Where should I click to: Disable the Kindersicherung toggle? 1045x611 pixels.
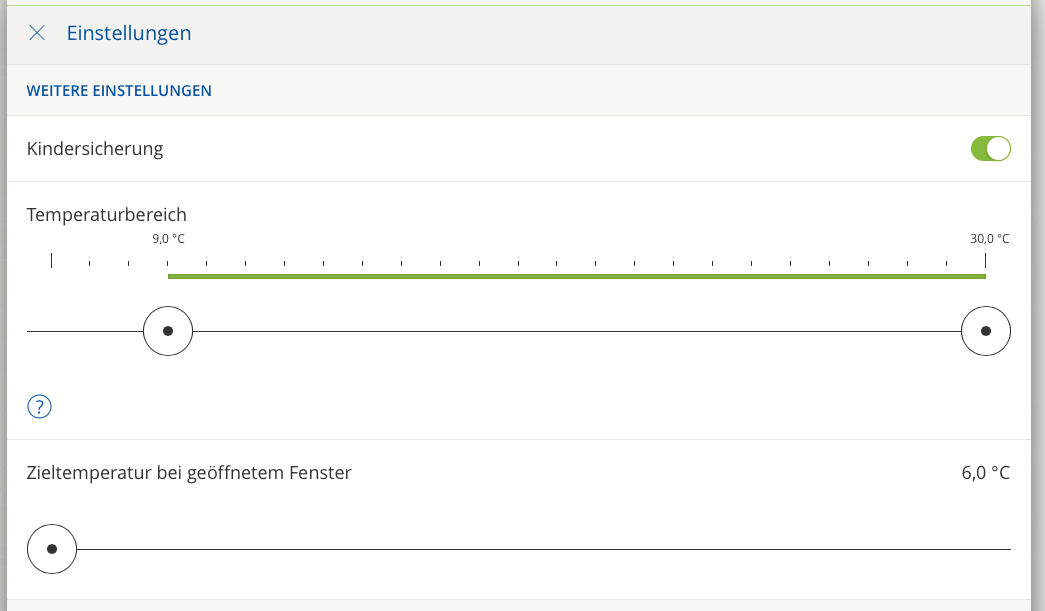pyautogui.click(x=990, y=149)
